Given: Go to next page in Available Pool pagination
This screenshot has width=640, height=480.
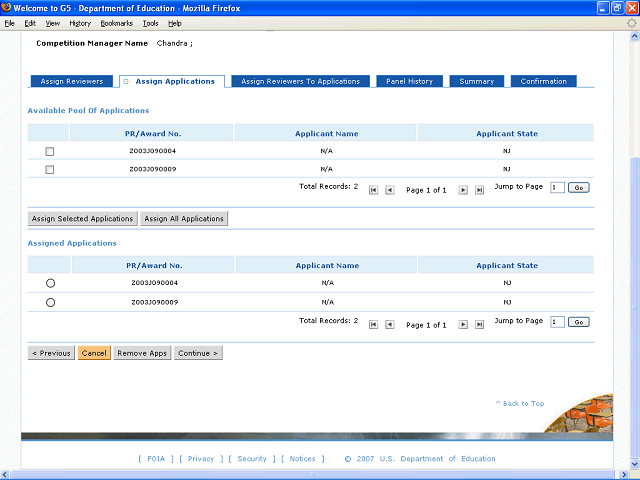Looking at the screenshot, I should point(463,189).
